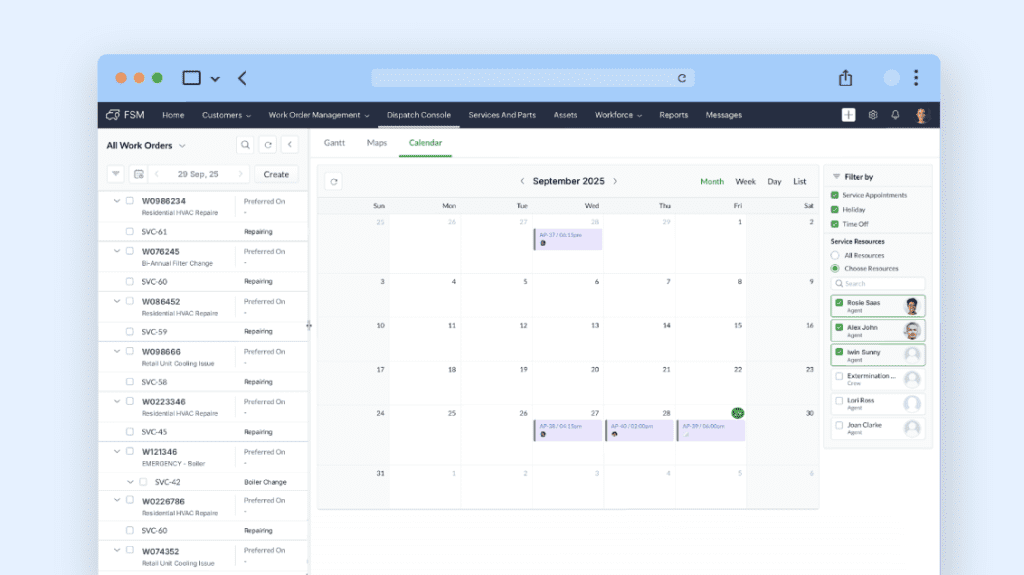Open the settings gear in top bar
1024x575 pixels.
pyautogui.click(x=873, y=115)
